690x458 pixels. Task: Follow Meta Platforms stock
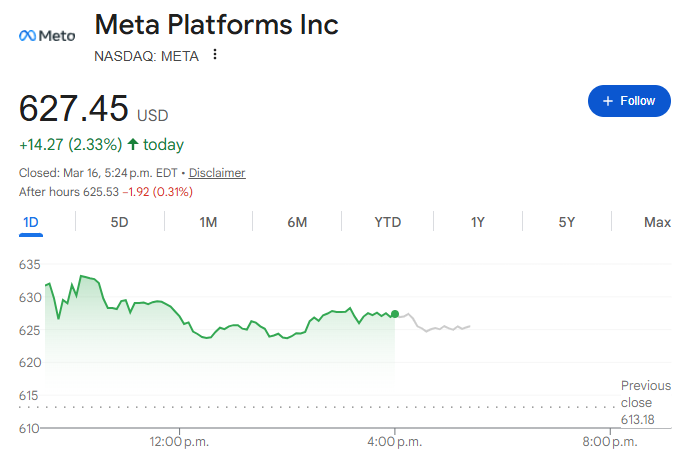point(629,101)
